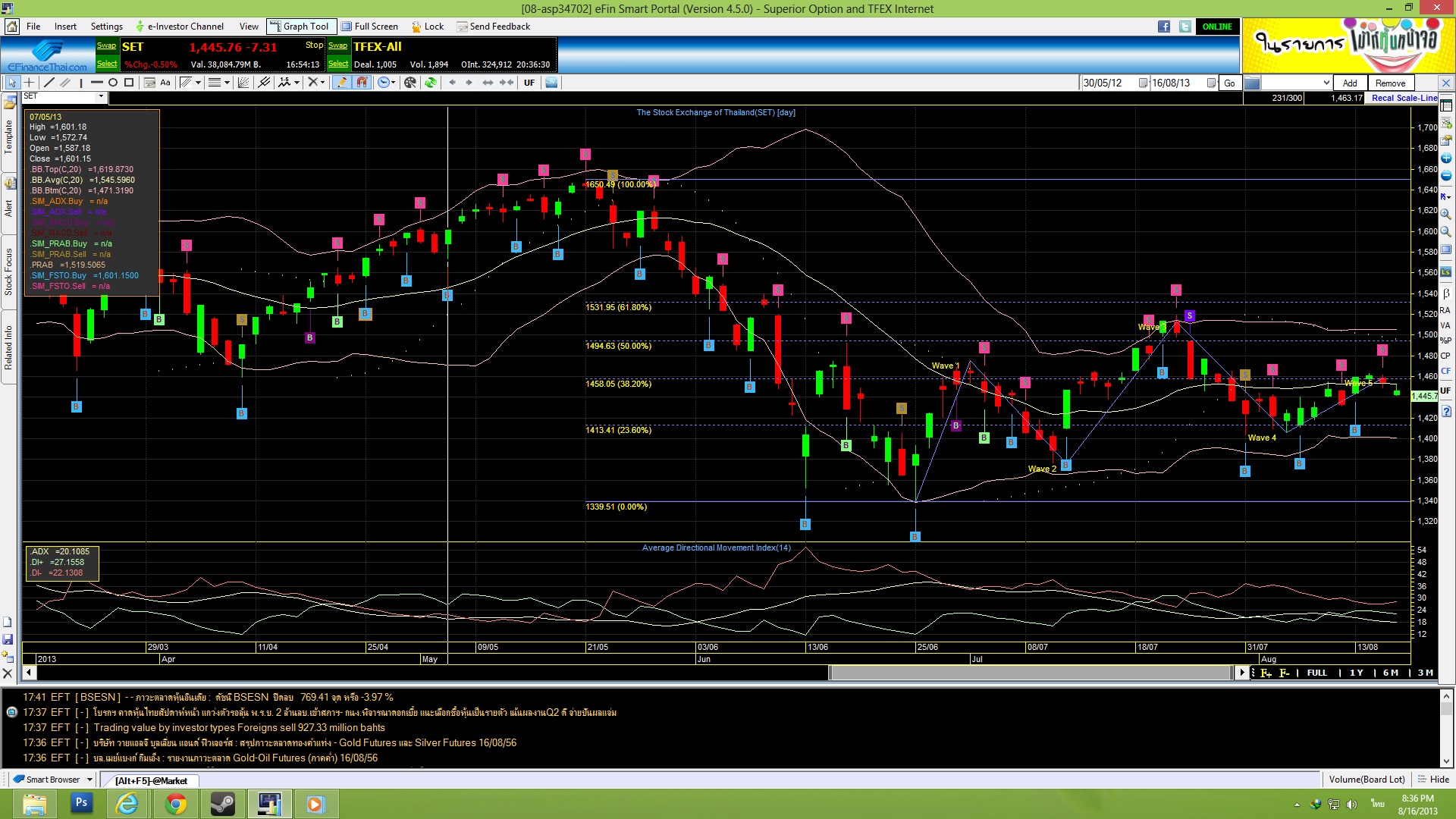This screenshot has height=819, width=1456.
Task: Click the green refresh chart icon
Action: [431, 83]
